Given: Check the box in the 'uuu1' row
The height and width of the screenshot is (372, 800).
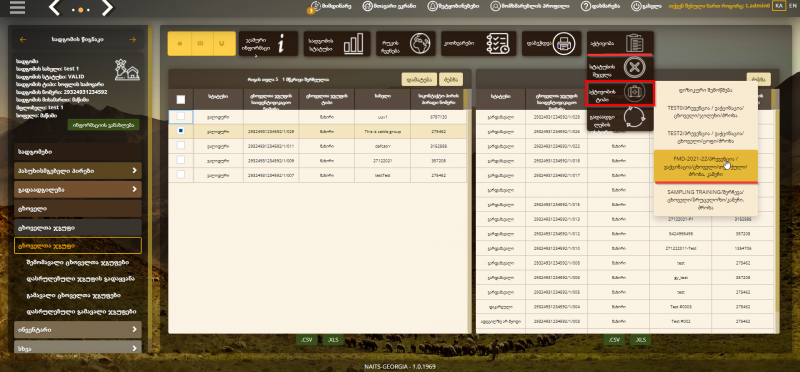Looking at the screenshot, I should (181, 117).
